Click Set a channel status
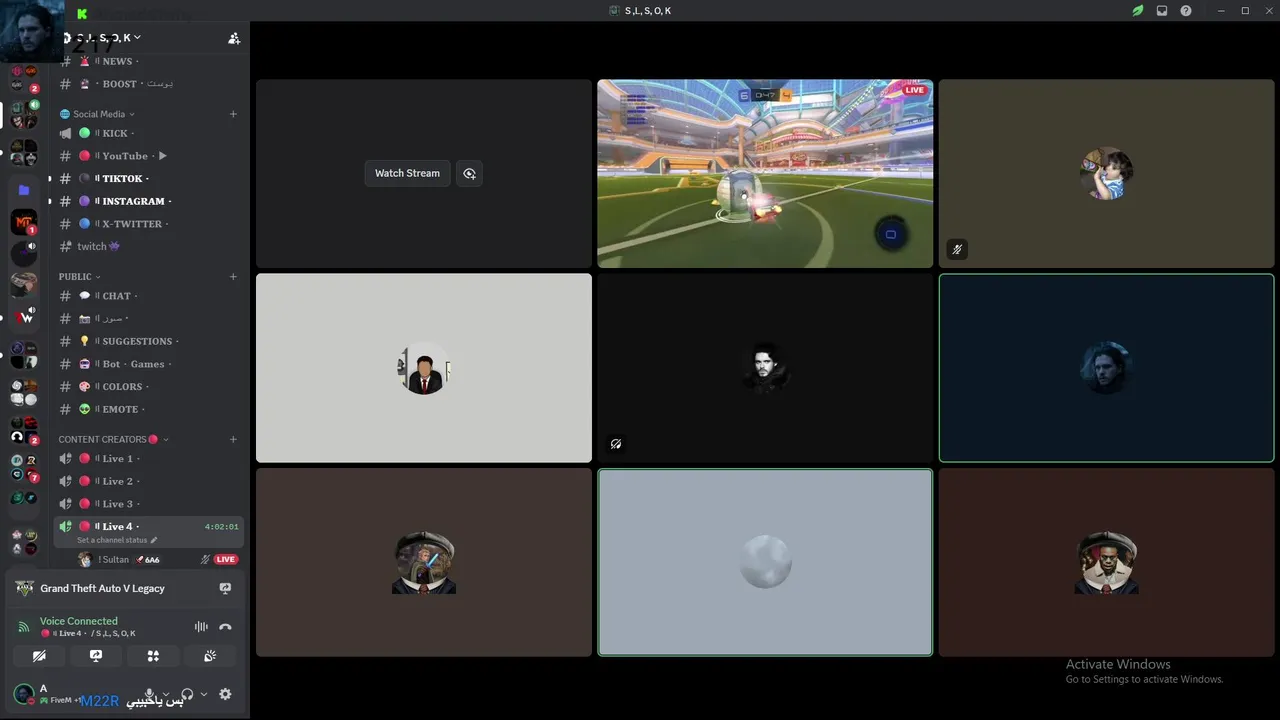Screen dimensions: 1280x720 [117, 540]
